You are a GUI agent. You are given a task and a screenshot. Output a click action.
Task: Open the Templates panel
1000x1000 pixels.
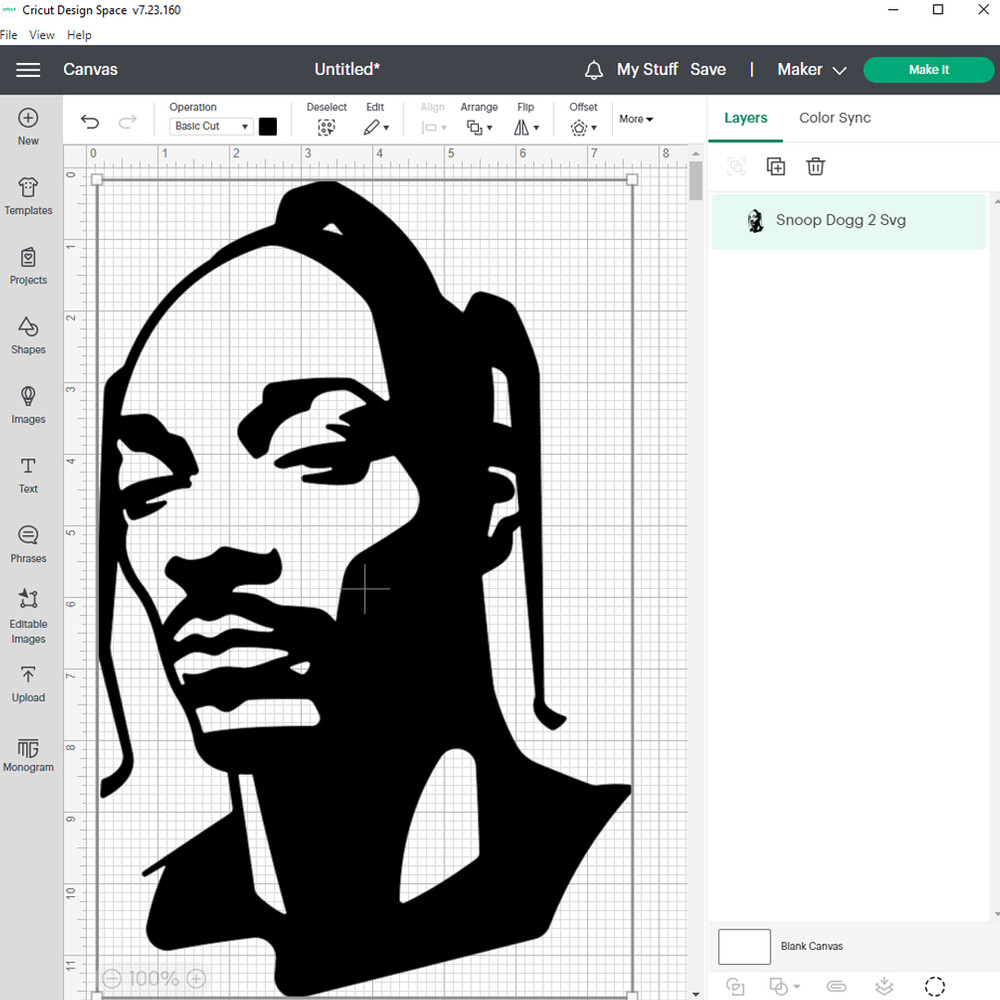28,196
